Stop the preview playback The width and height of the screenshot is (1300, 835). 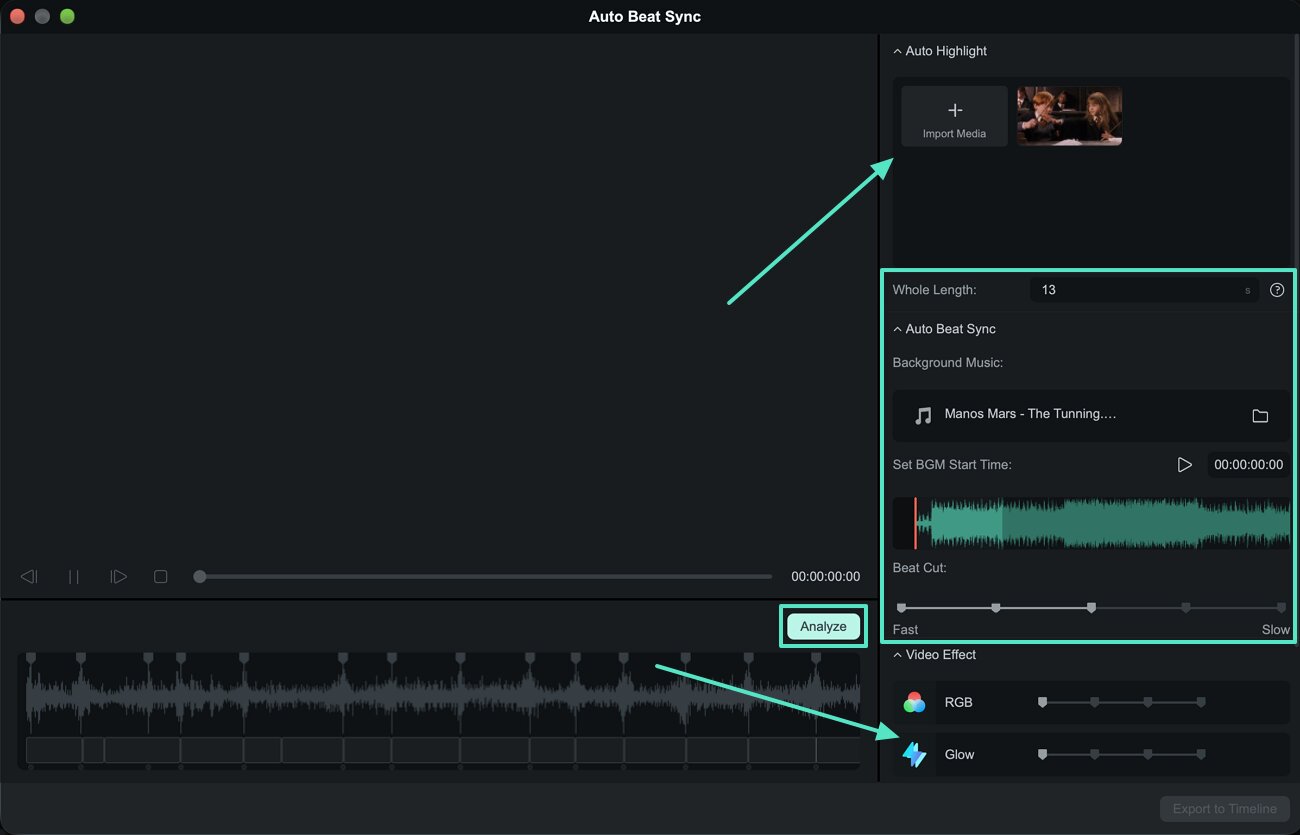(160, 577)
